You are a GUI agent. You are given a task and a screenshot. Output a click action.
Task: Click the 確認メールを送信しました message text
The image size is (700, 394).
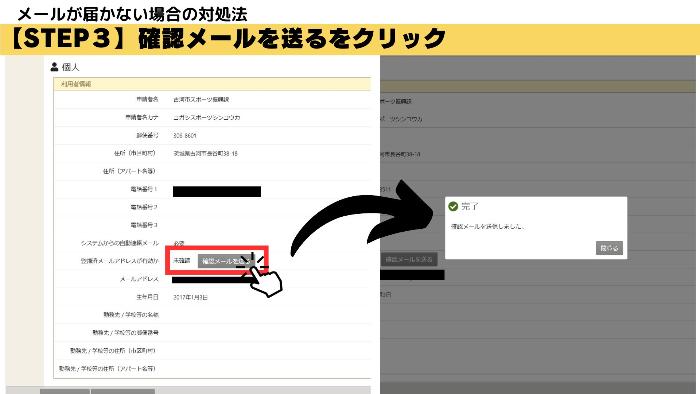click(x=488, y=227)
